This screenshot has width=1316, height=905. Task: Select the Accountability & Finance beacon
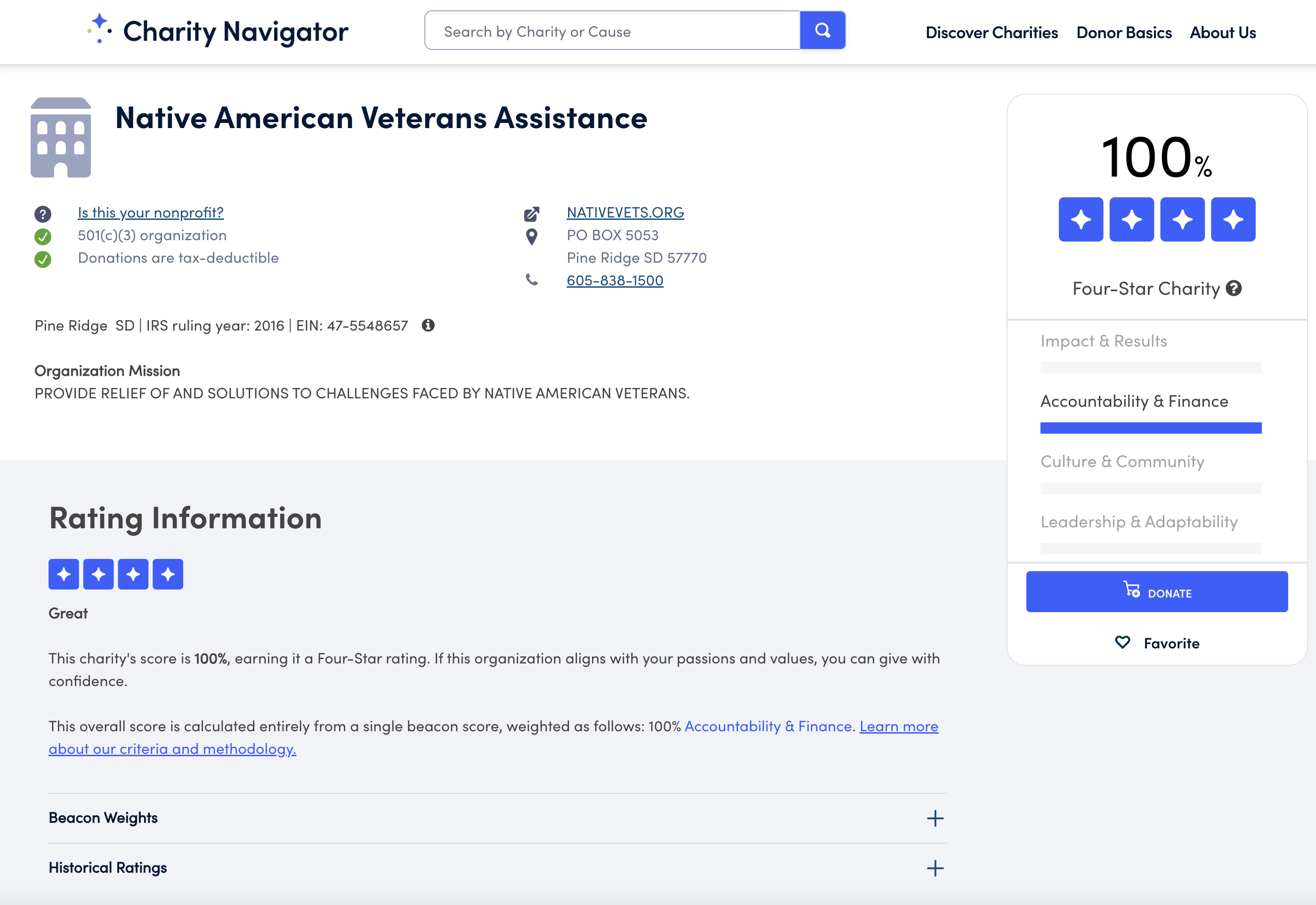1134,401
